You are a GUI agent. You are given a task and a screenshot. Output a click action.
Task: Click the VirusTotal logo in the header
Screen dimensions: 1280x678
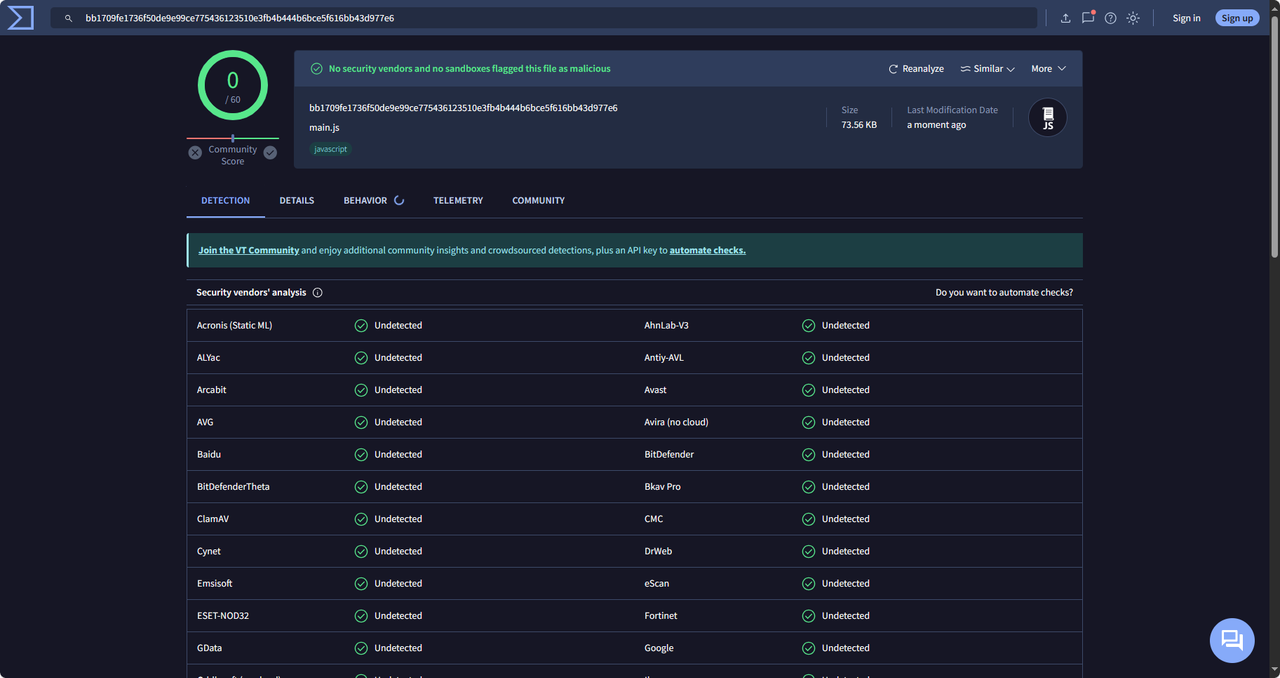coord(20,18)
